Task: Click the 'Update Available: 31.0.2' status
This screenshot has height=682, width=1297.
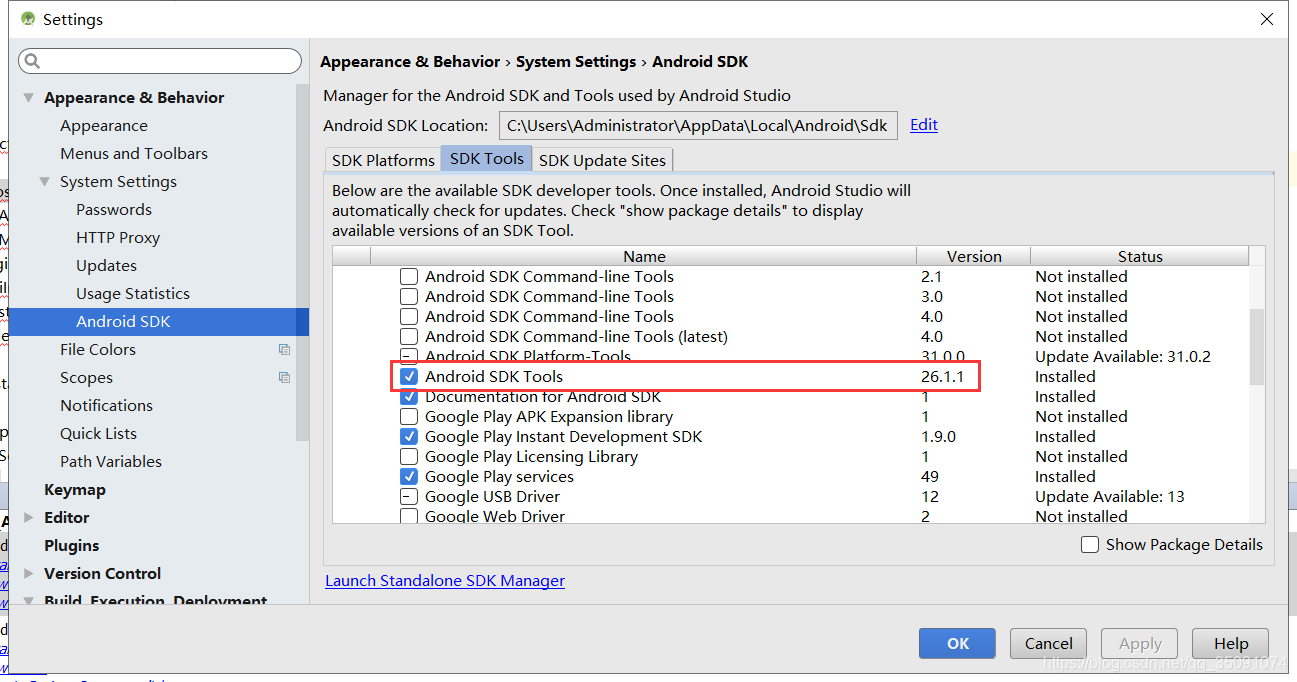Action: pos(1123,356)
